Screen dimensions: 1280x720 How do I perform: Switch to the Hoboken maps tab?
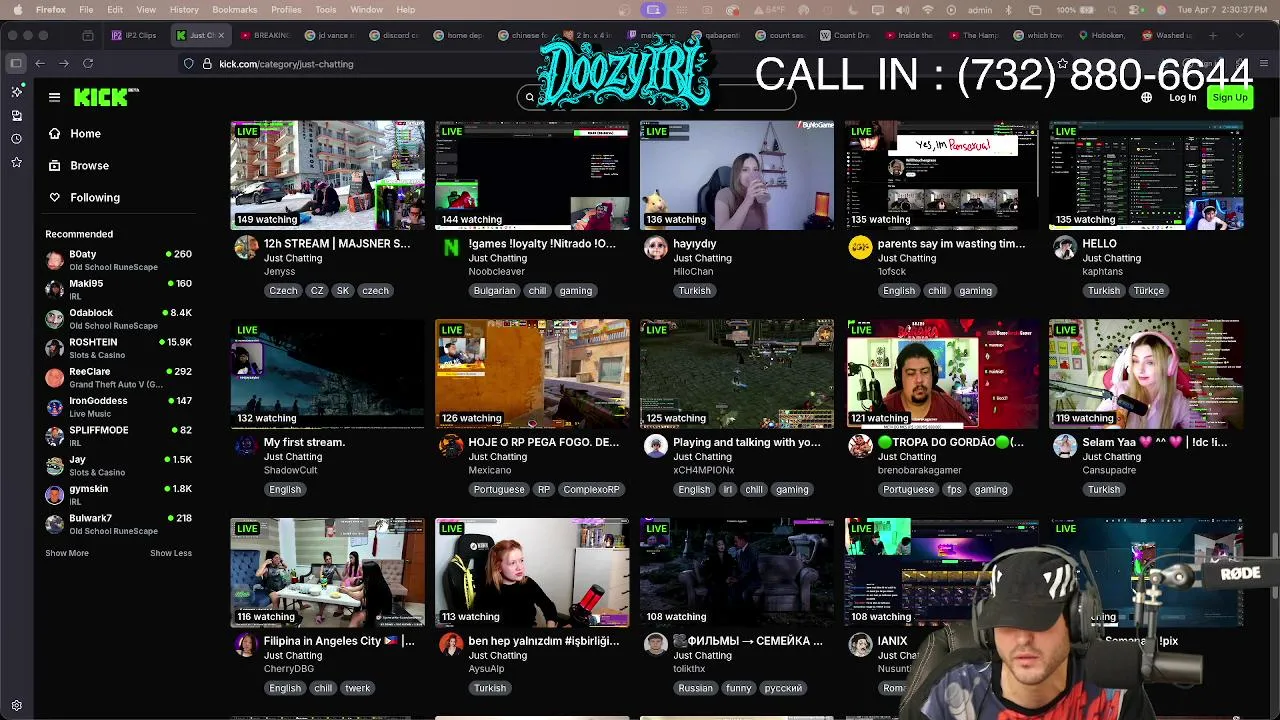[1104, 35]
